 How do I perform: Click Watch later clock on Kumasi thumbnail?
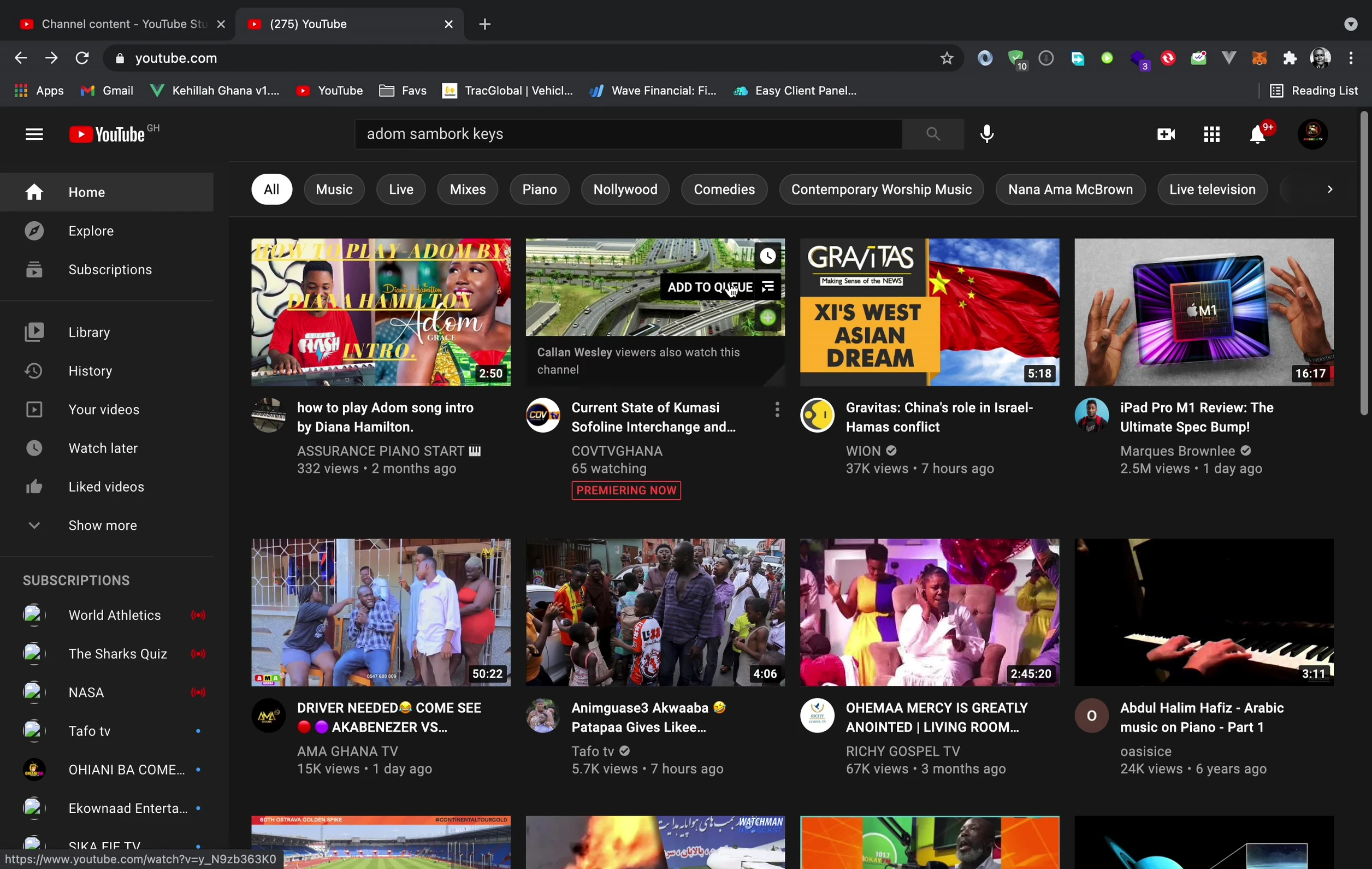[x=767, y=256]
